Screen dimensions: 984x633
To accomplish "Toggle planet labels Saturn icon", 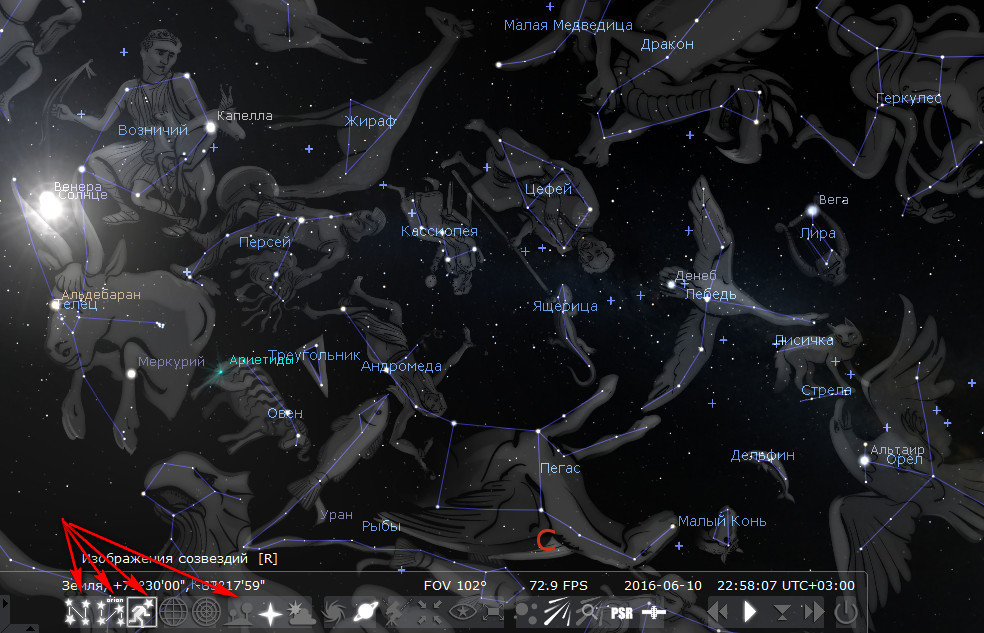I will click(366, 612).
